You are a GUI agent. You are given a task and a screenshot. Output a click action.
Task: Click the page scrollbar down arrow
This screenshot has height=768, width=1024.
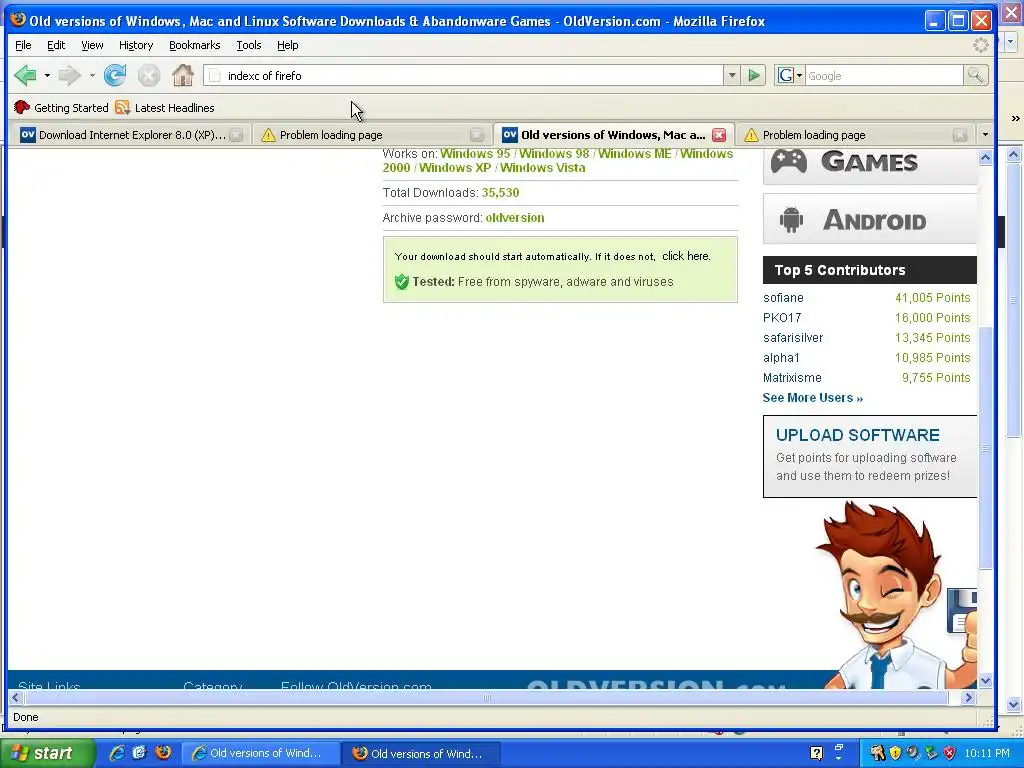coord(985,680)
